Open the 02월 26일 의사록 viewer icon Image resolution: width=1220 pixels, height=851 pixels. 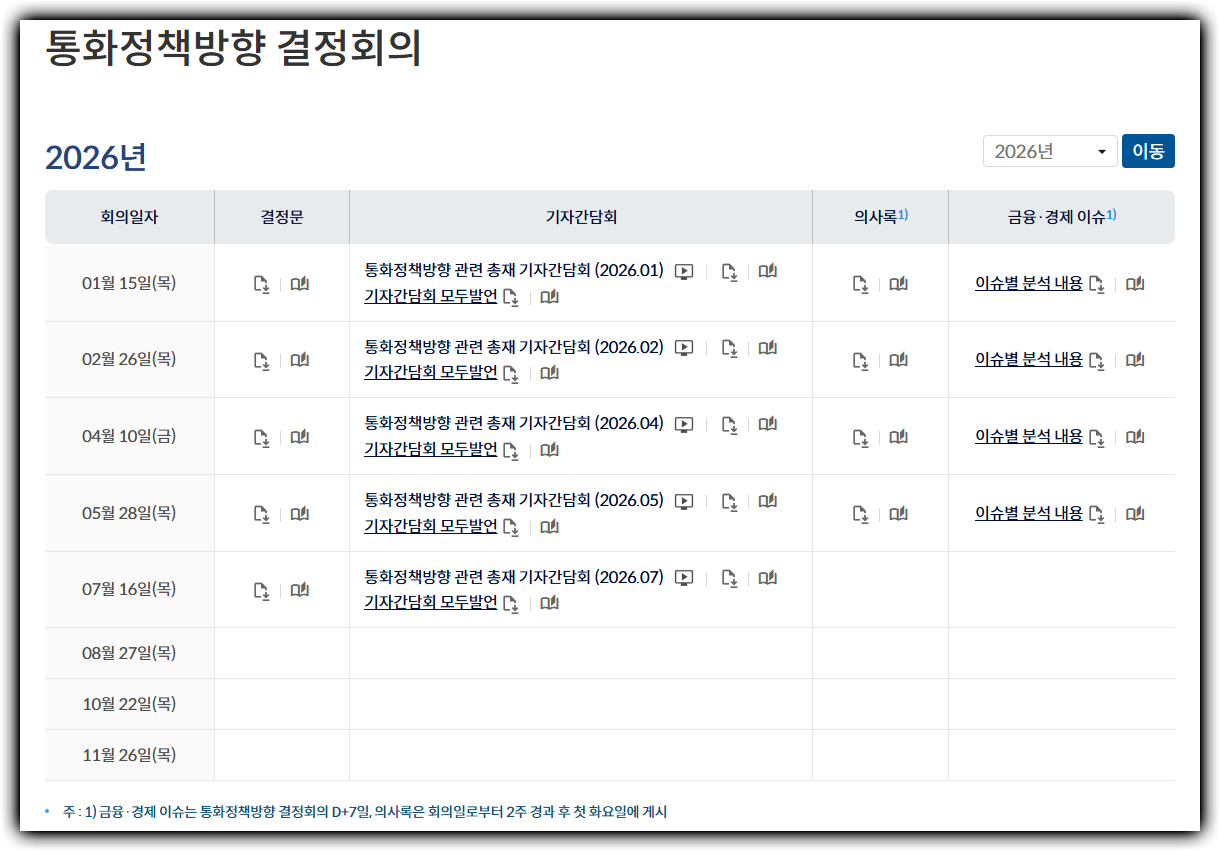coord(898,360)
